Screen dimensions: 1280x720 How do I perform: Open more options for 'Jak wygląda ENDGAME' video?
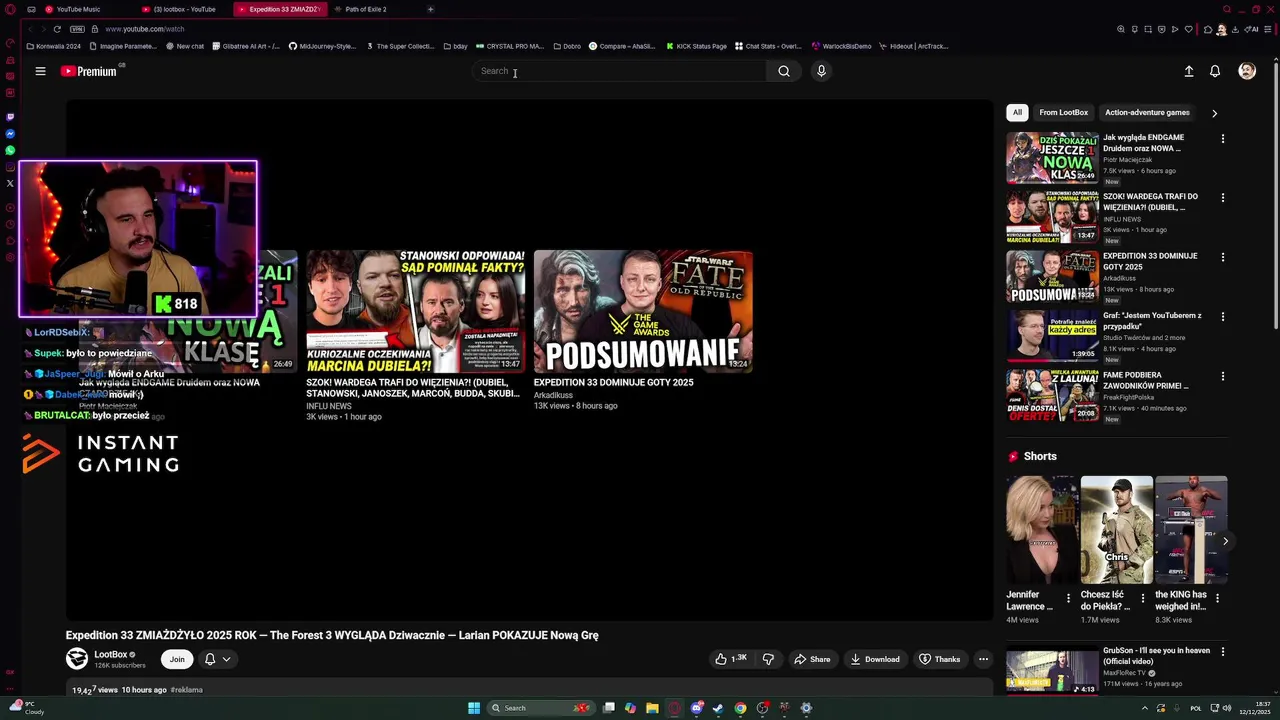(1222, 139)
